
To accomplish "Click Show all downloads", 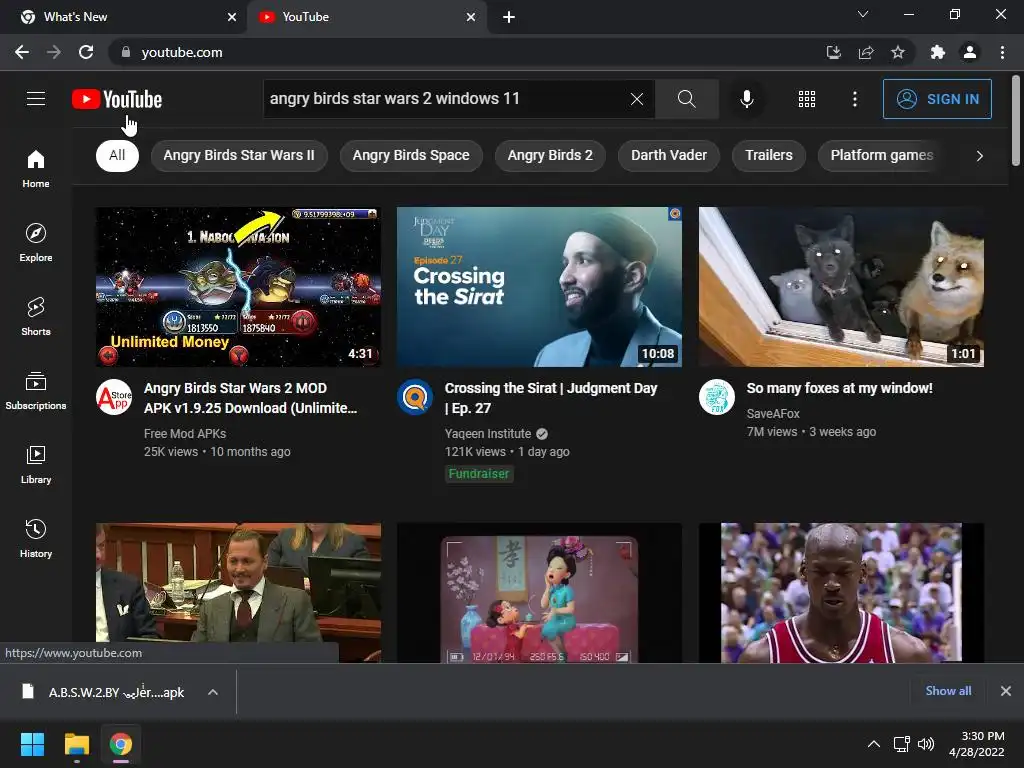I will [x=948, y=691].
